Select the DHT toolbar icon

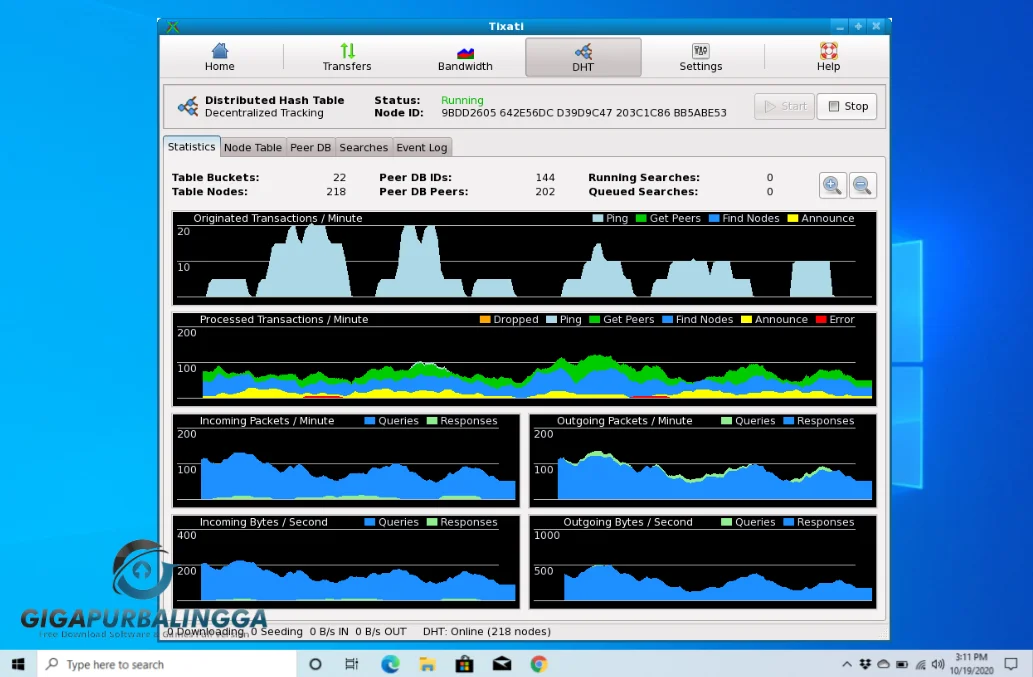[582, 57]
